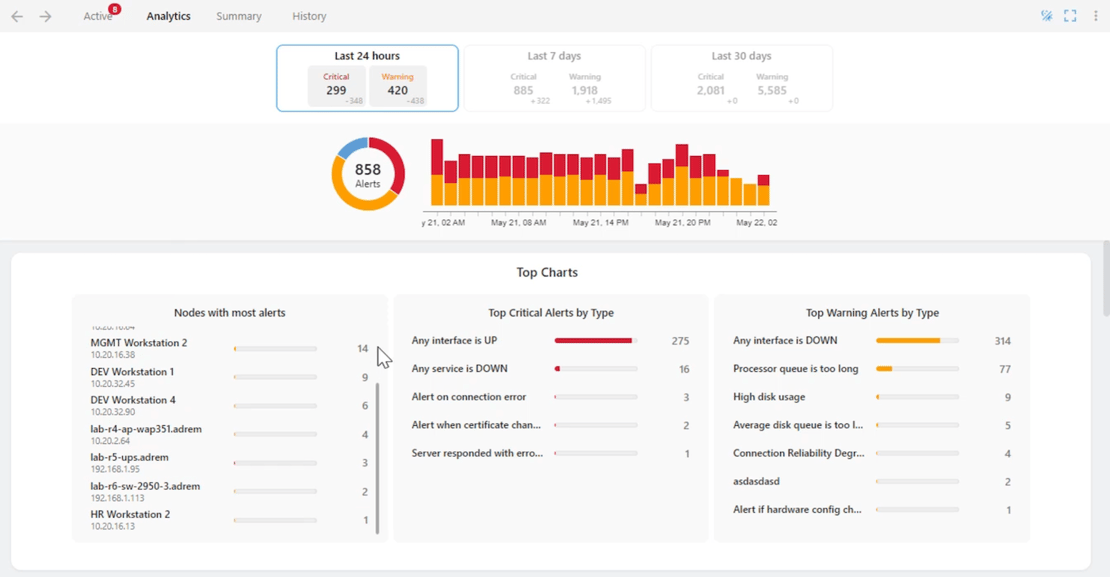Open the Summary tab

[x=238, y=16]
